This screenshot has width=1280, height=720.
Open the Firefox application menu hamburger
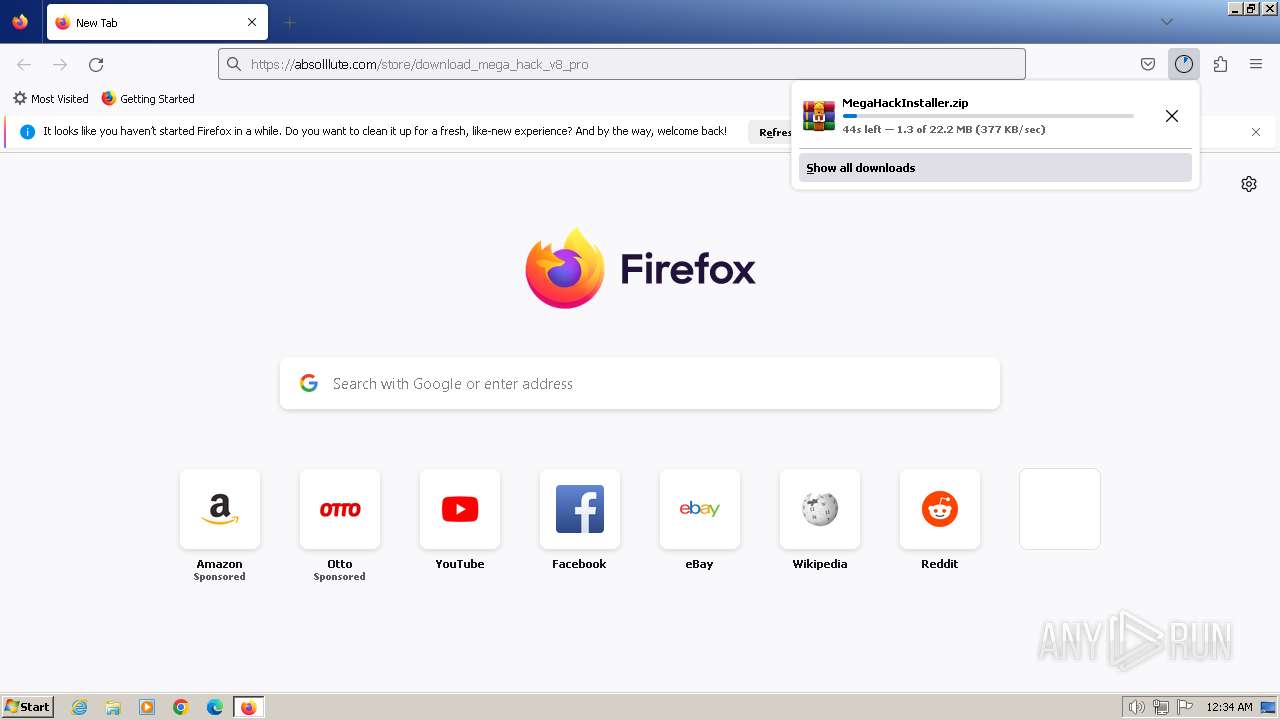point(1256,64)
